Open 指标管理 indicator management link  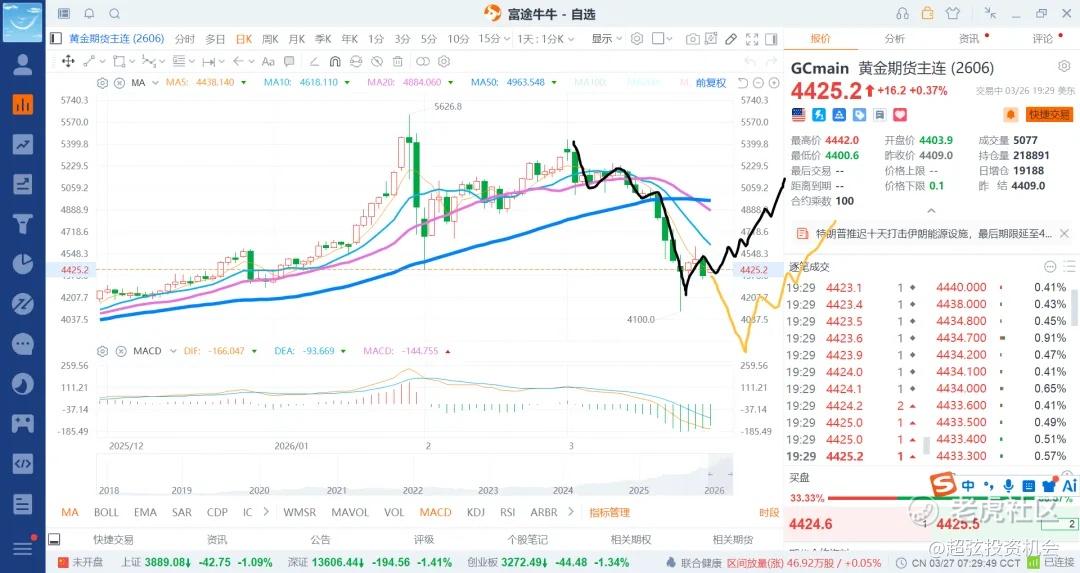pyautogui.click(x=609, y=512)
